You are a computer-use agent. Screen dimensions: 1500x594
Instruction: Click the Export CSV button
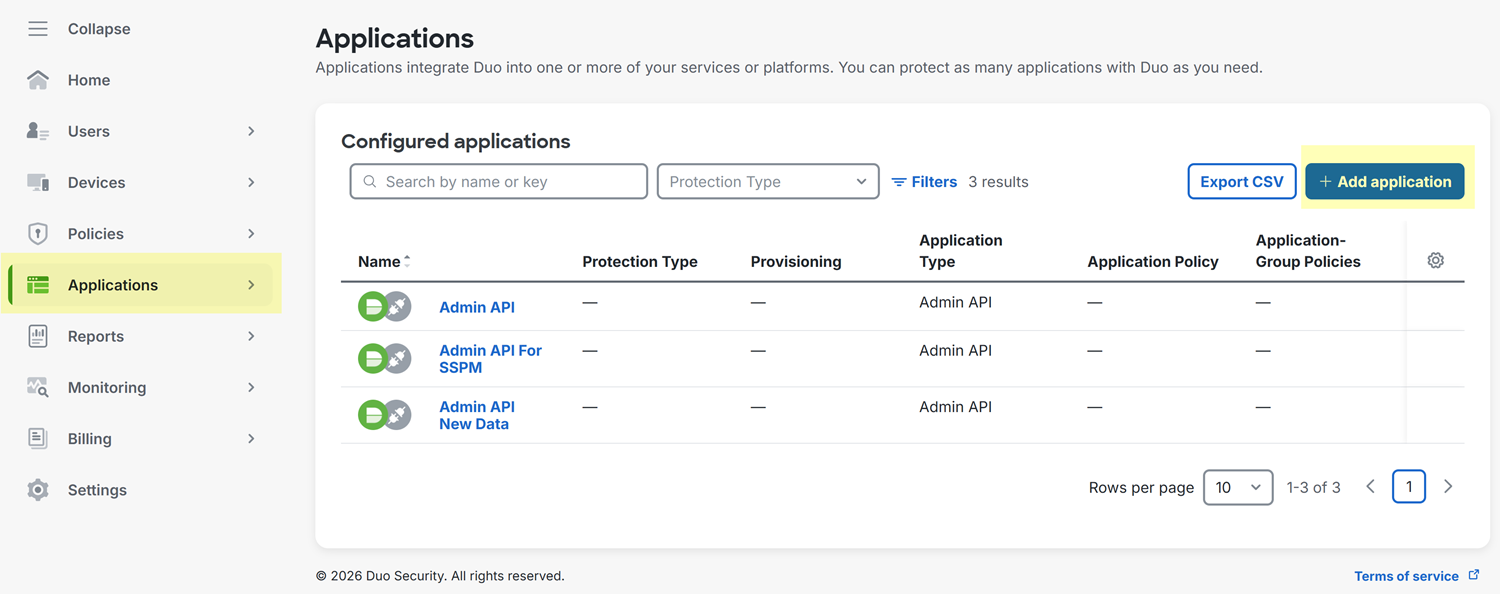pyautogui.click(x=1241, y=182)
